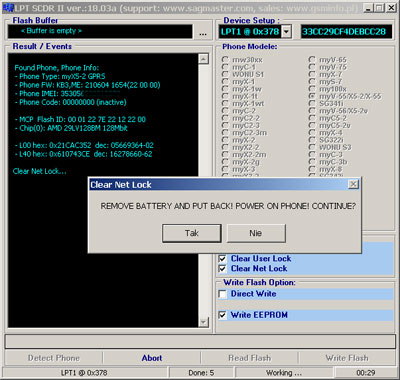Click Nie to decline the prompt
The height and width of the screenshot is (380, 400).
(256, 233)
